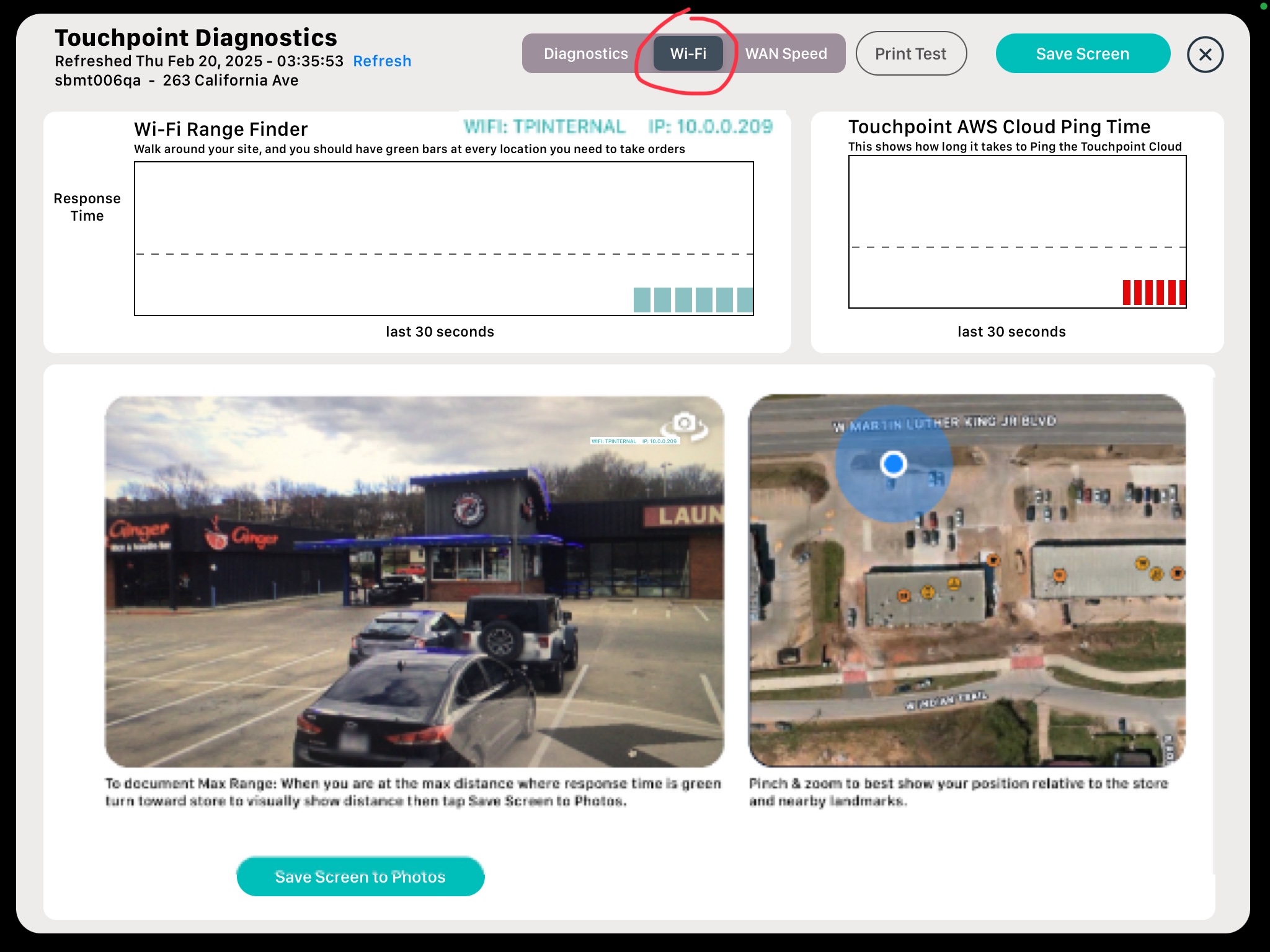Tap the storefront camera preview image

click(x=414, y=581)
